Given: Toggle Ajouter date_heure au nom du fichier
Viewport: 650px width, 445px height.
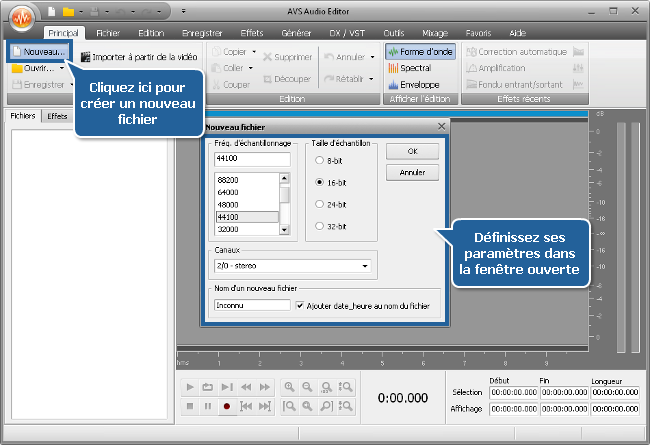Looking at the screenshot, I should (301, 305).
